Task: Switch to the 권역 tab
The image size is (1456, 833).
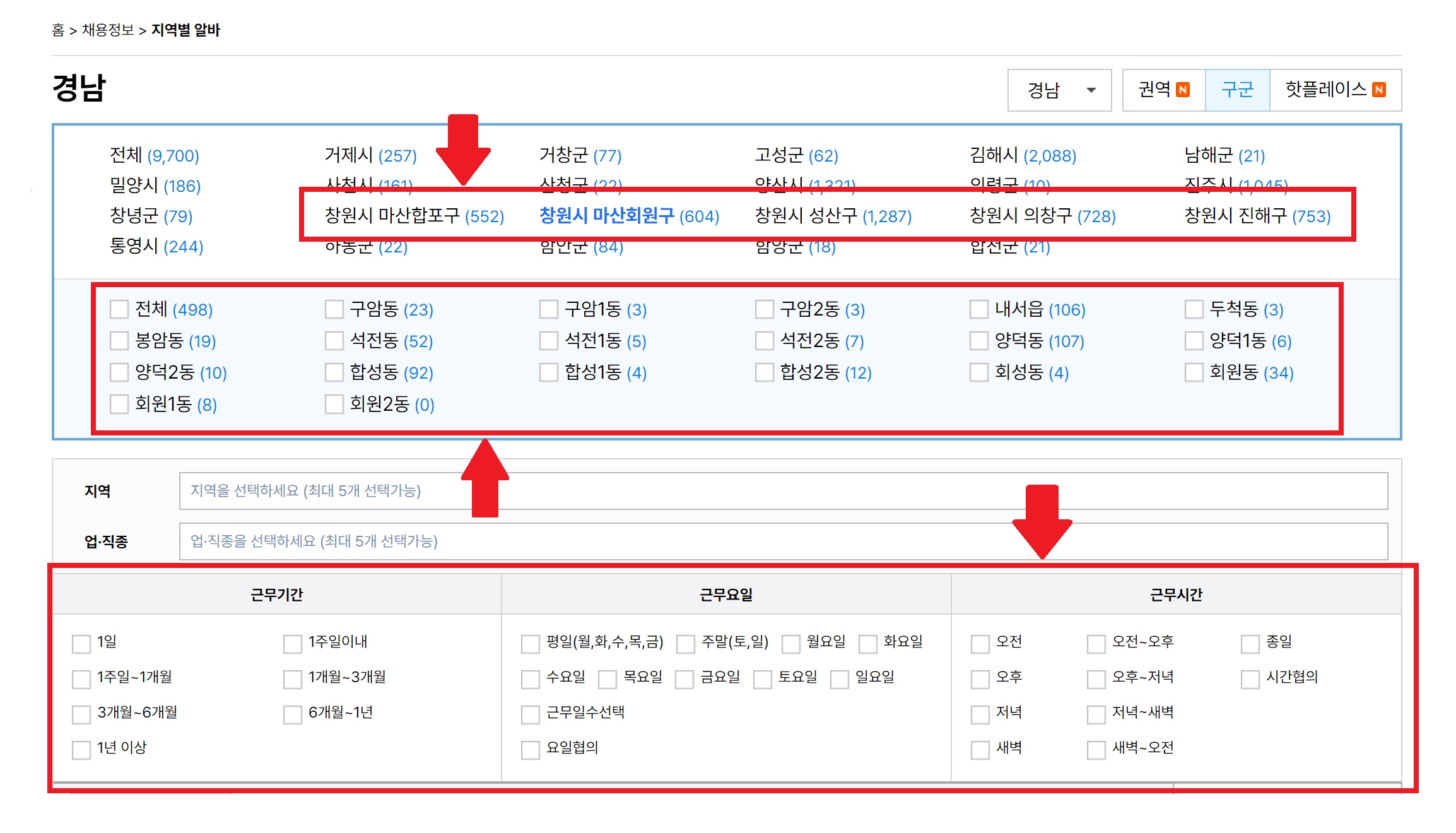Action: pos(1163,90)
